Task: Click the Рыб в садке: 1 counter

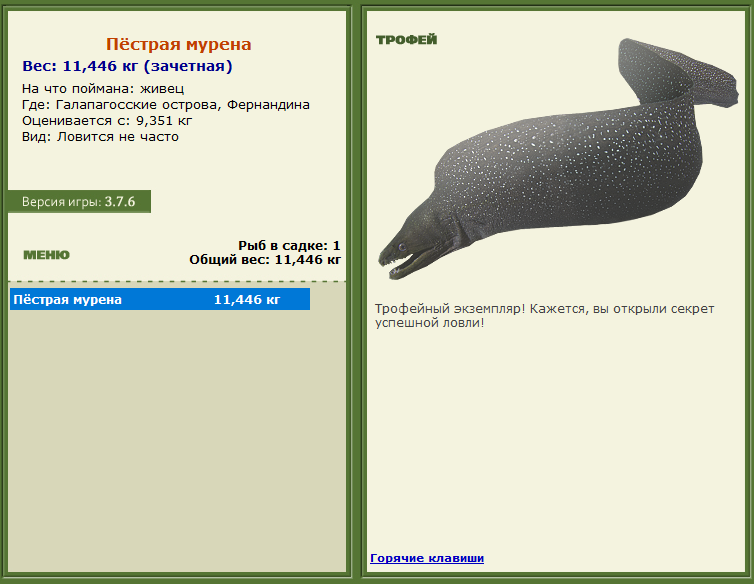Action: (x=289, y=245)
